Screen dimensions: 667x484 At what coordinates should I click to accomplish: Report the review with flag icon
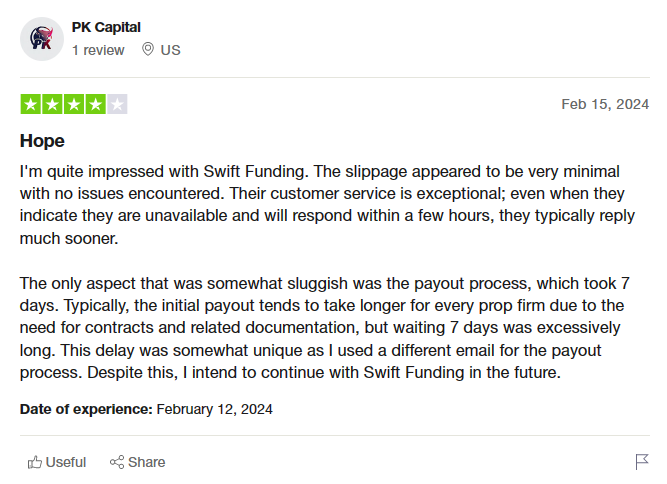point(642,462)
